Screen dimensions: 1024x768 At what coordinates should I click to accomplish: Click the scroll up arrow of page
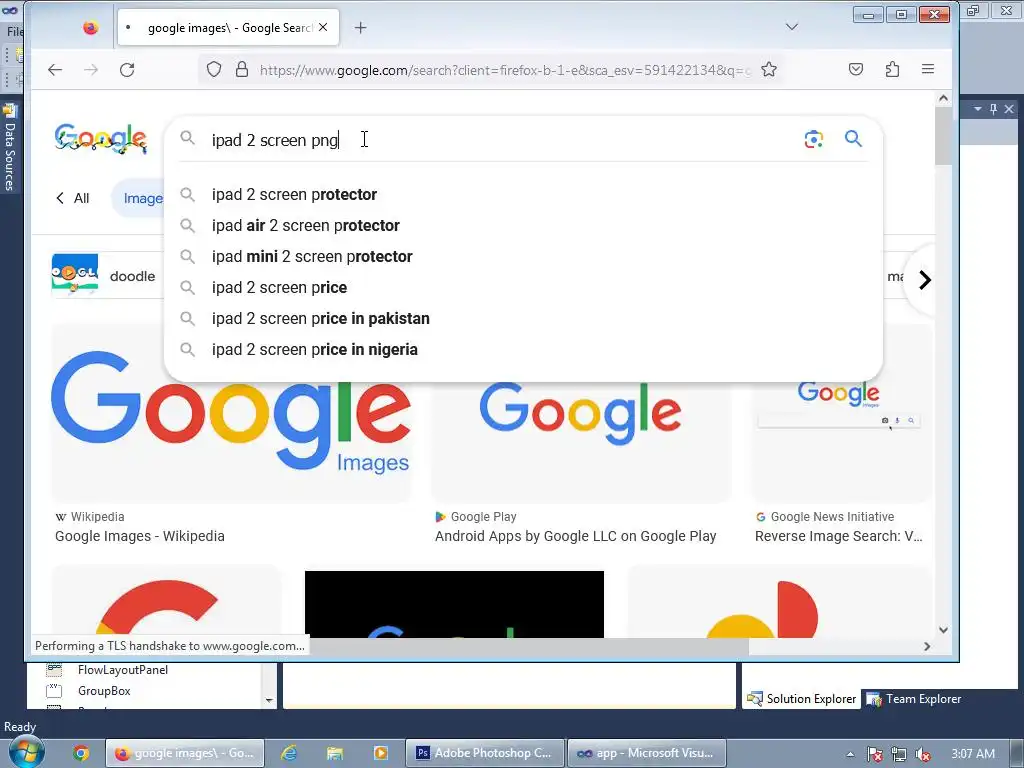[943, 98]
